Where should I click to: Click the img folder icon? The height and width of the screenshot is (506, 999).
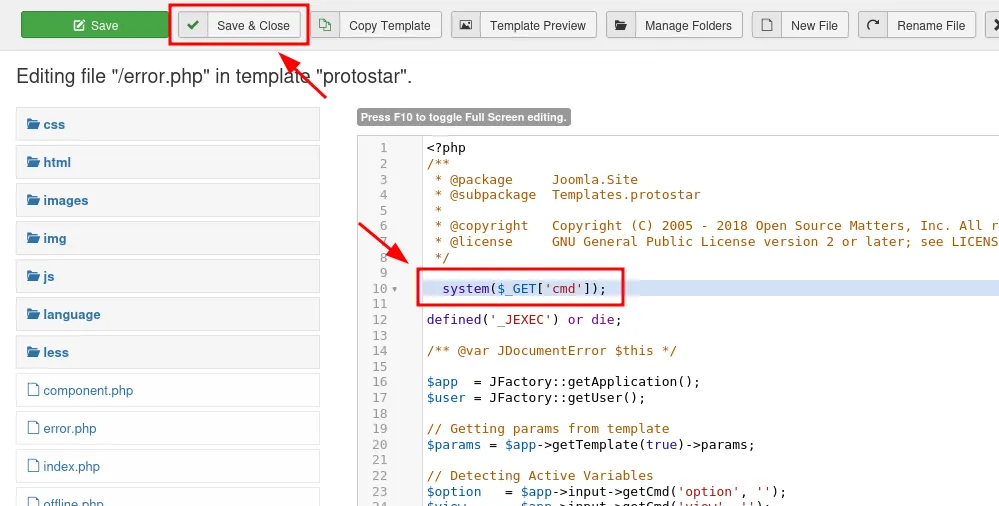point(33,238)
